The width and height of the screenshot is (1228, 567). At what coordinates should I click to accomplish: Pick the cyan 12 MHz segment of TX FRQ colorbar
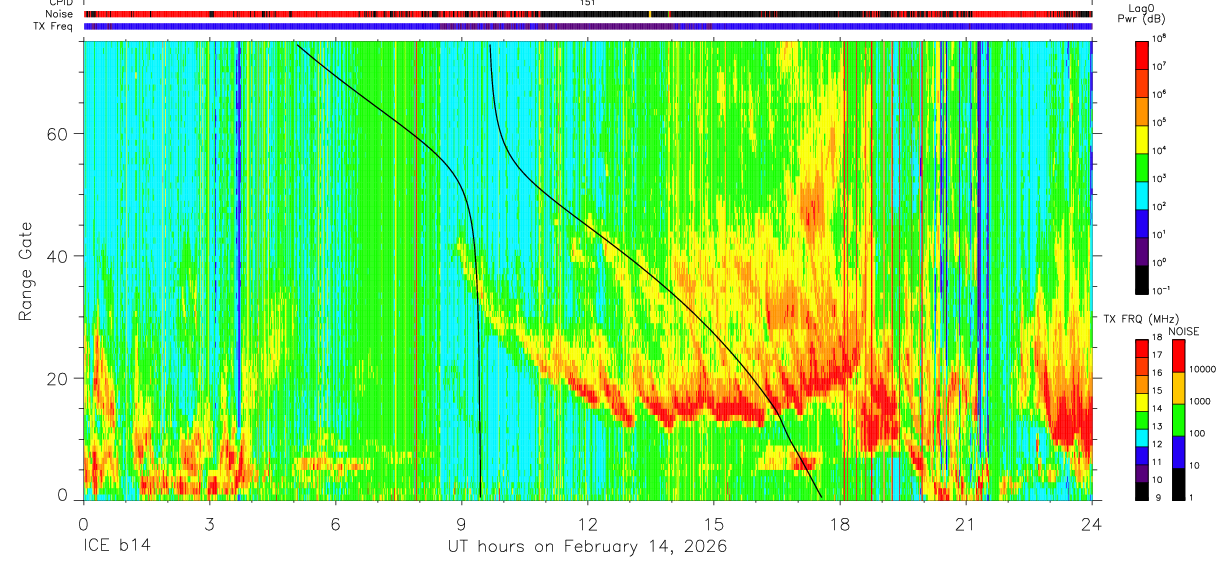point(1142,438)
